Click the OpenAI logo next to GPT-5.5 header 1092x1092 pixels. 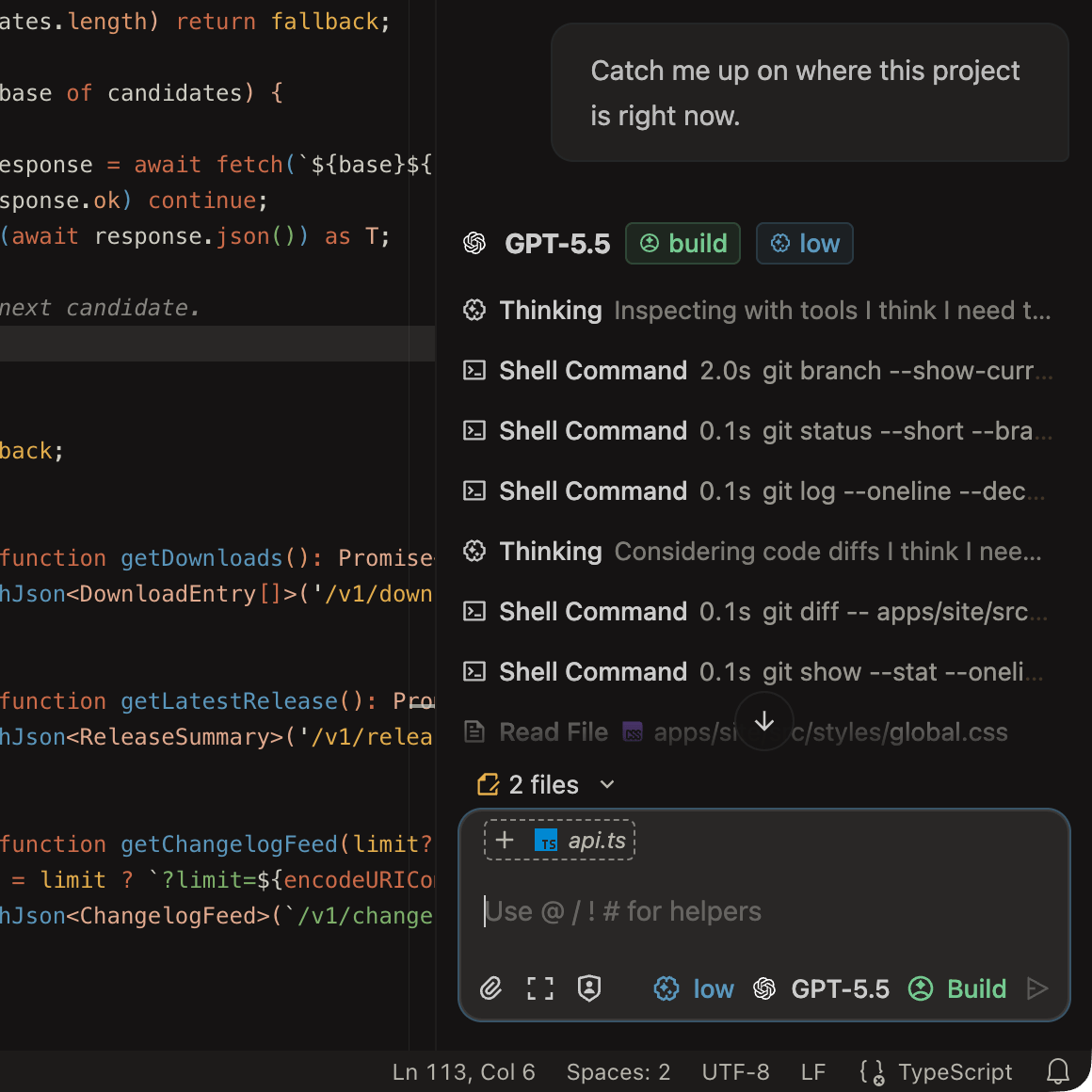(x=474, y=243)
